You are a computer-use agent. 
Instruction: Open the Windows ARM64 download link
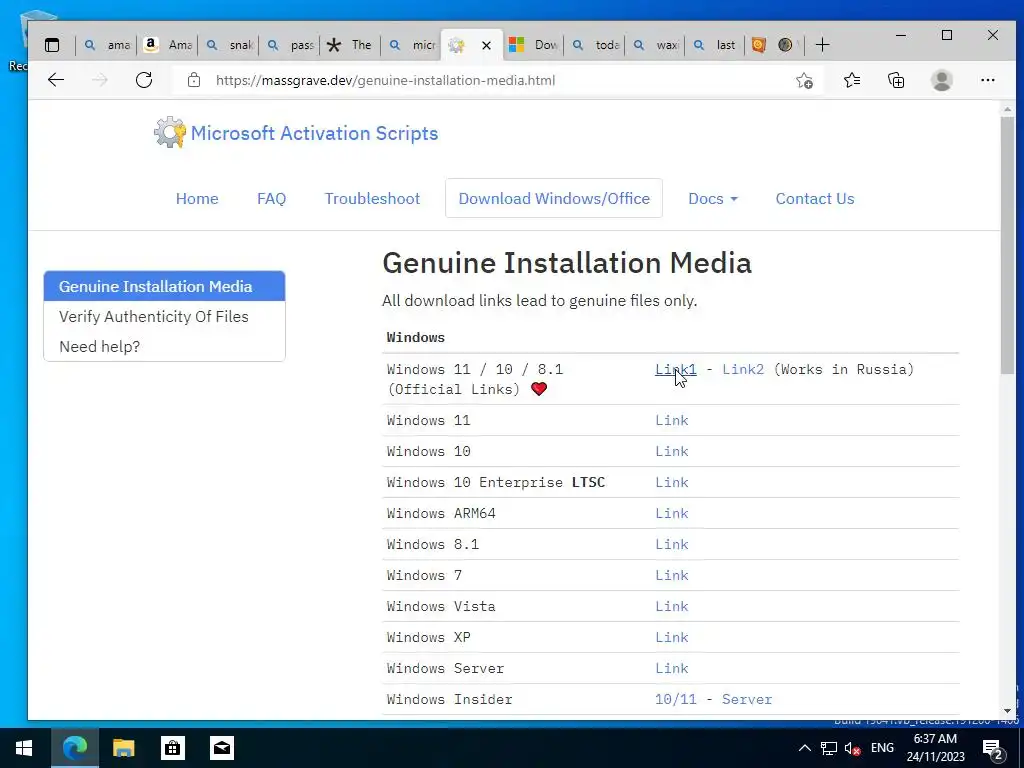[x=671, y=513]
